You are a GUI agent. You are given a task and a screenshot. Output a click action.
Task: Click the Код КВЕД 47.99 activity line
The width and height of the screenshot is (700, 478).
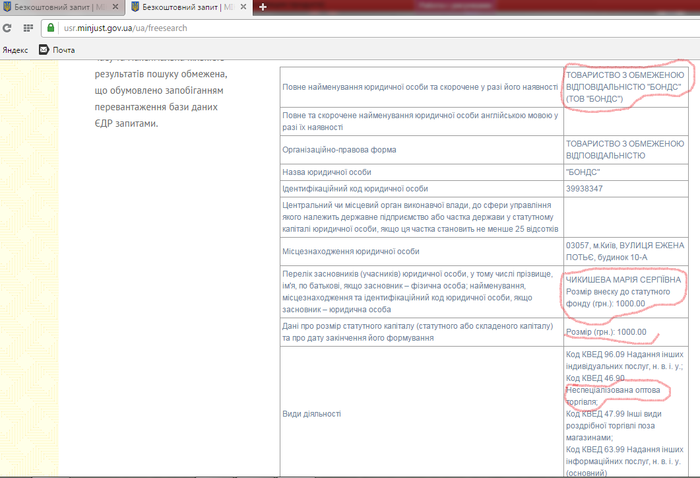click(614, 426)
